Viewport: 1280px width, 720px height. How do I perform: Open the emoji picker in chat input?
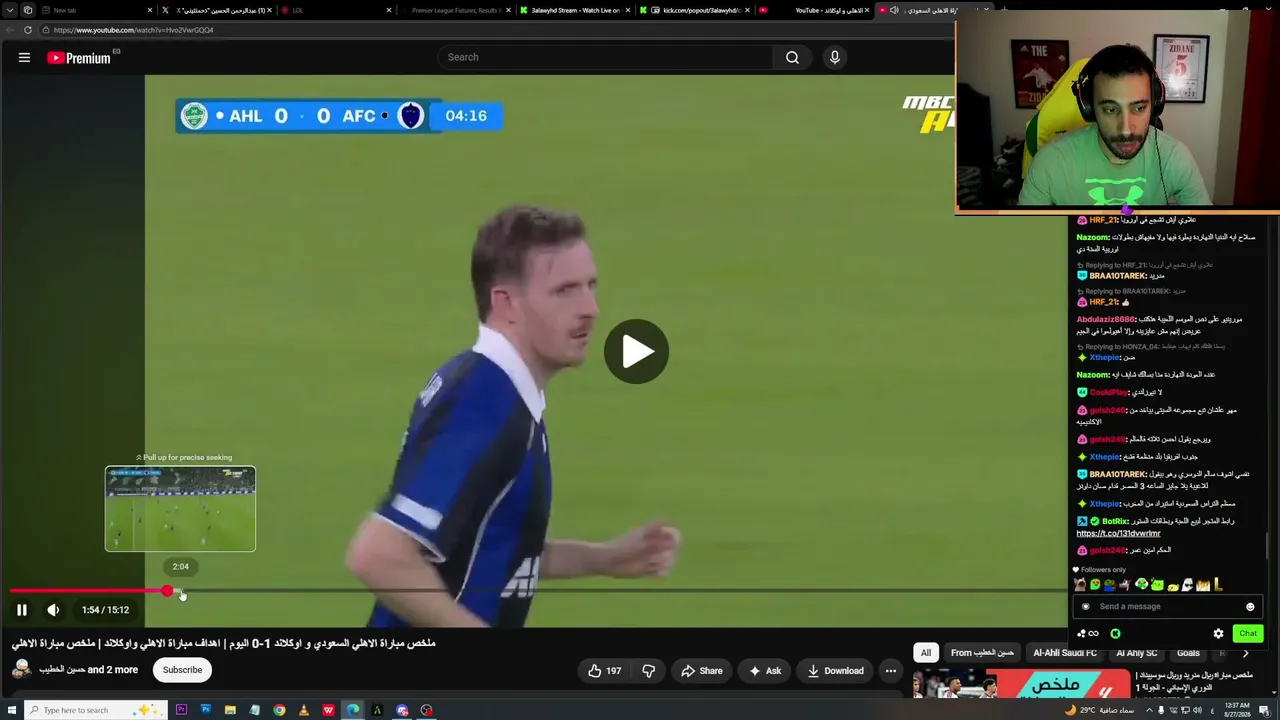coord(1250,607)
